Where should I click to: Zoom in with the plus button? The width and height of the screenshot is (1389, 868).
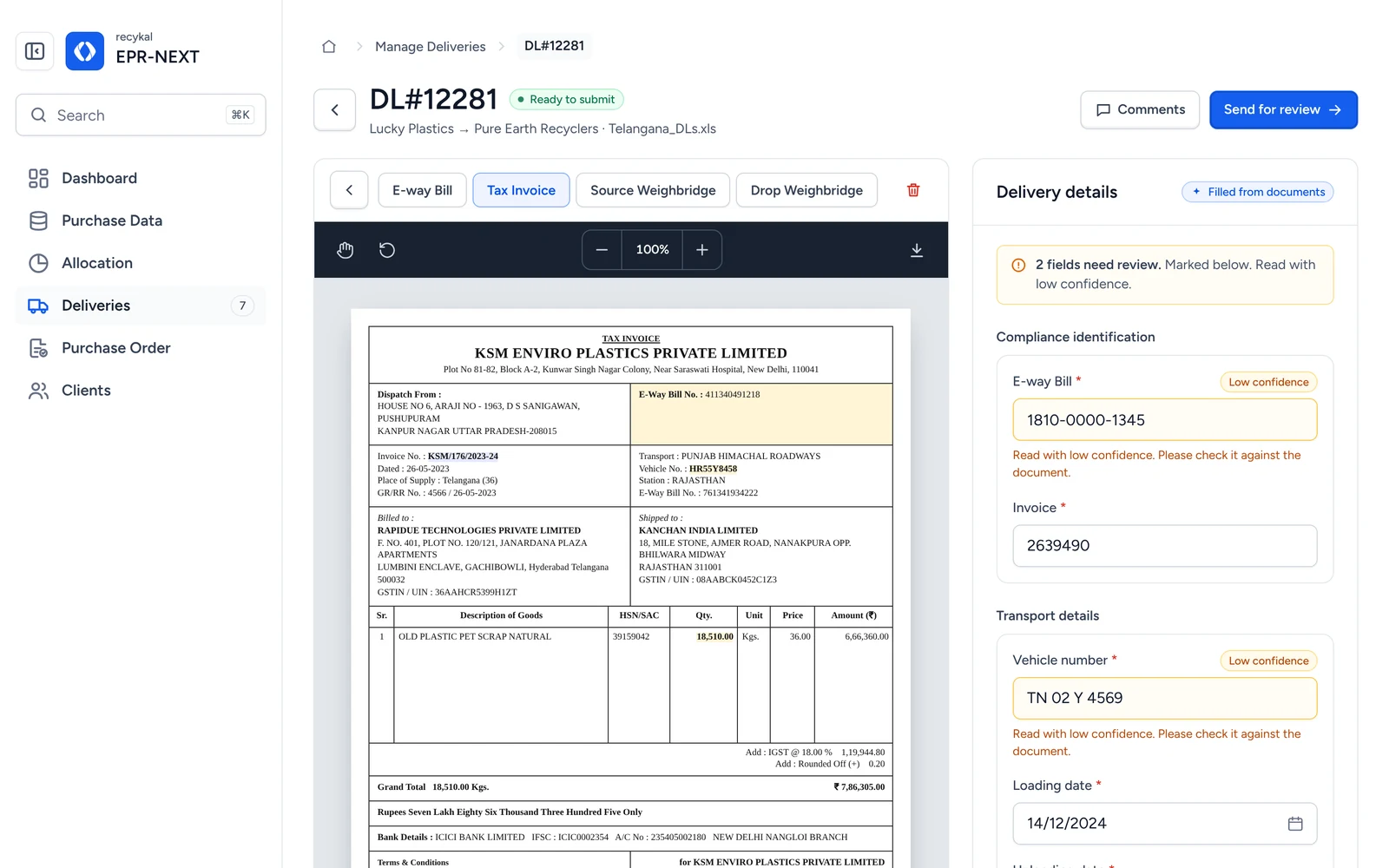click(x=702, y=250)
